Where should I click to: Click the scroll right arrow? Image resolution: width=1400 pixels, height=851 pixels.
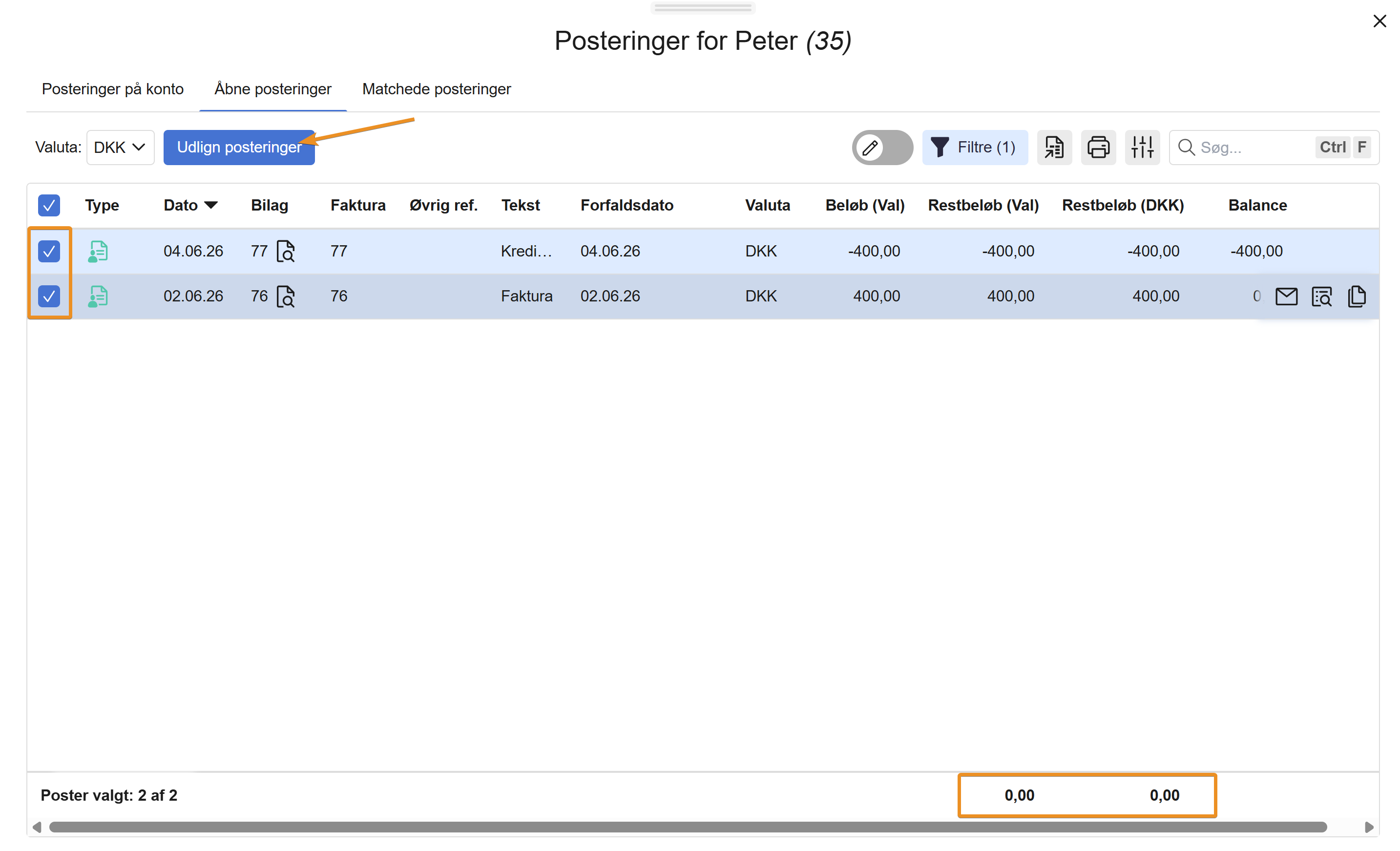coord(1369,827)
